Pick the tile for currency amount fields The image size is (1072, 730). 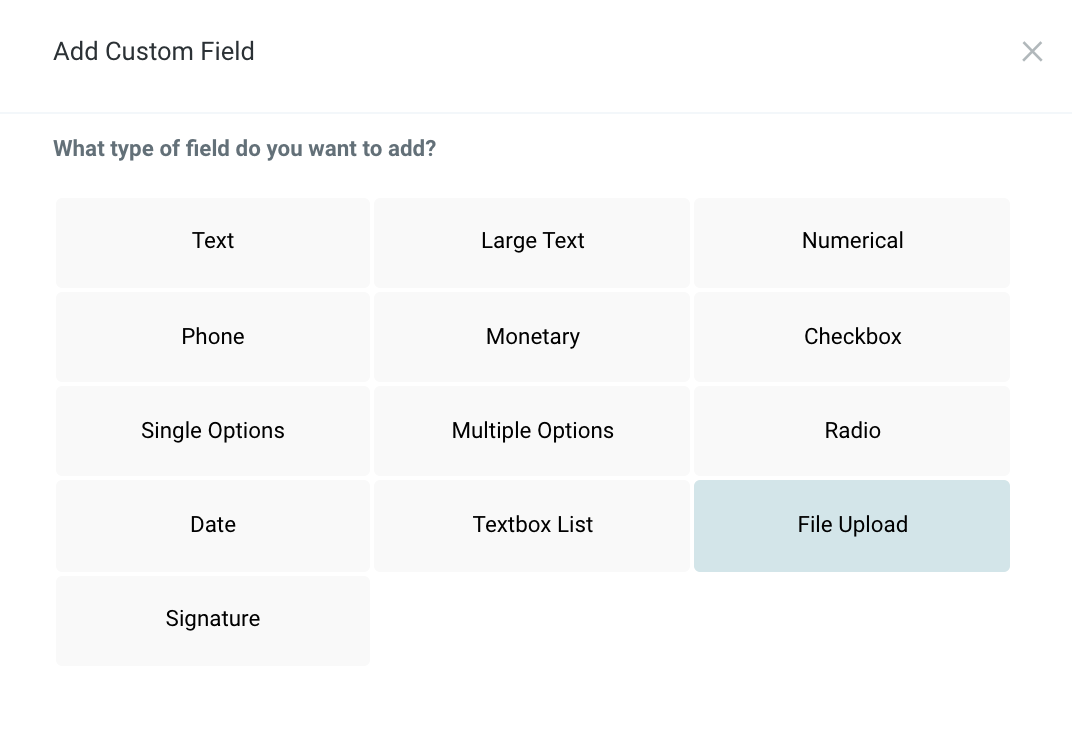[532, 337]
